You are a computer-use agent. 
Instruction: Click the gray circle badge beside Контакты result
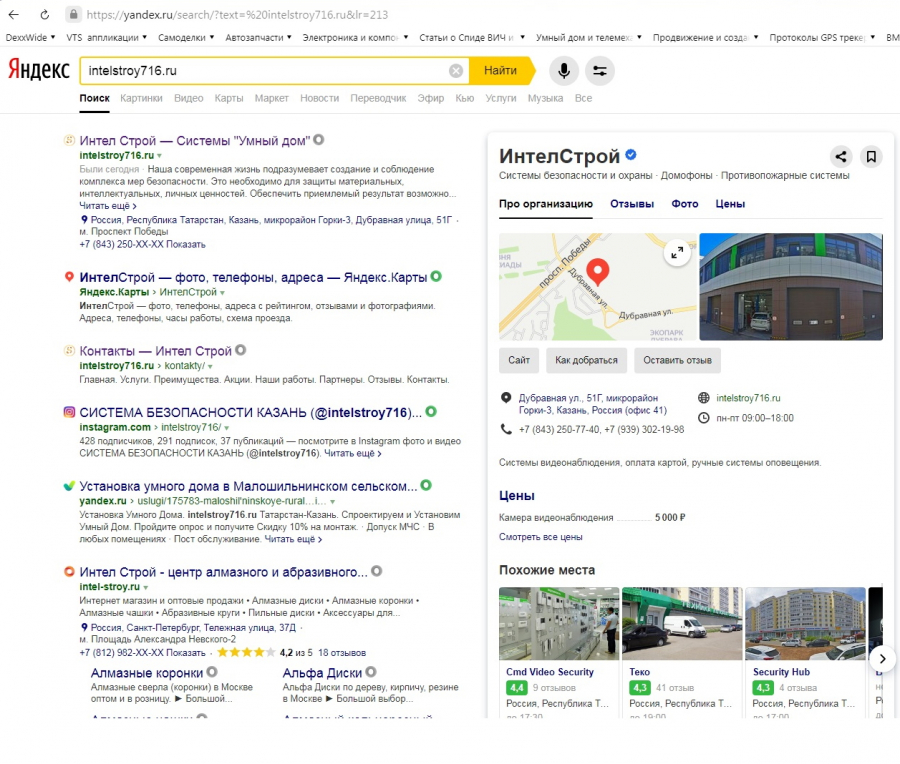click(240, 350)
